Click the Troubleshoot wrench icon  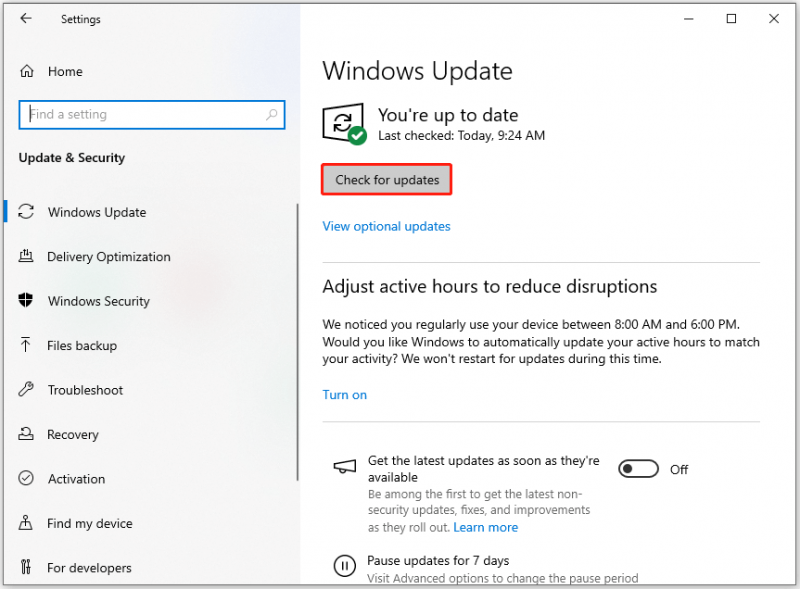pyautogui.click(x=26, y=389)
